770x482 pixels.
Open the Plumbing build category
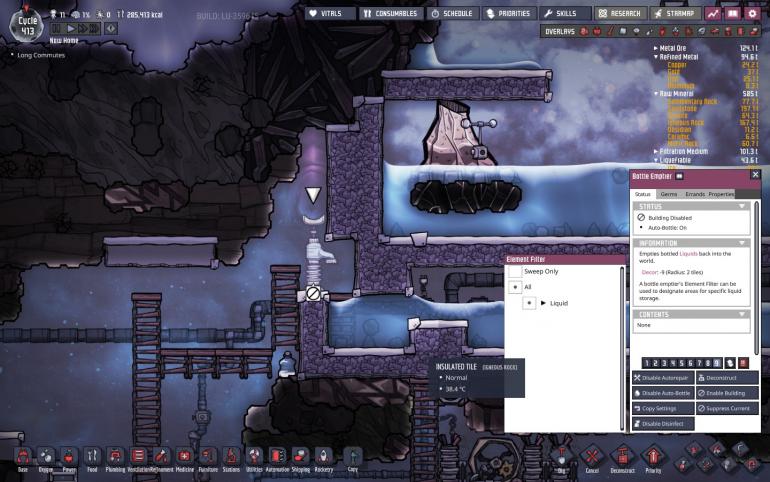point(115,457)
